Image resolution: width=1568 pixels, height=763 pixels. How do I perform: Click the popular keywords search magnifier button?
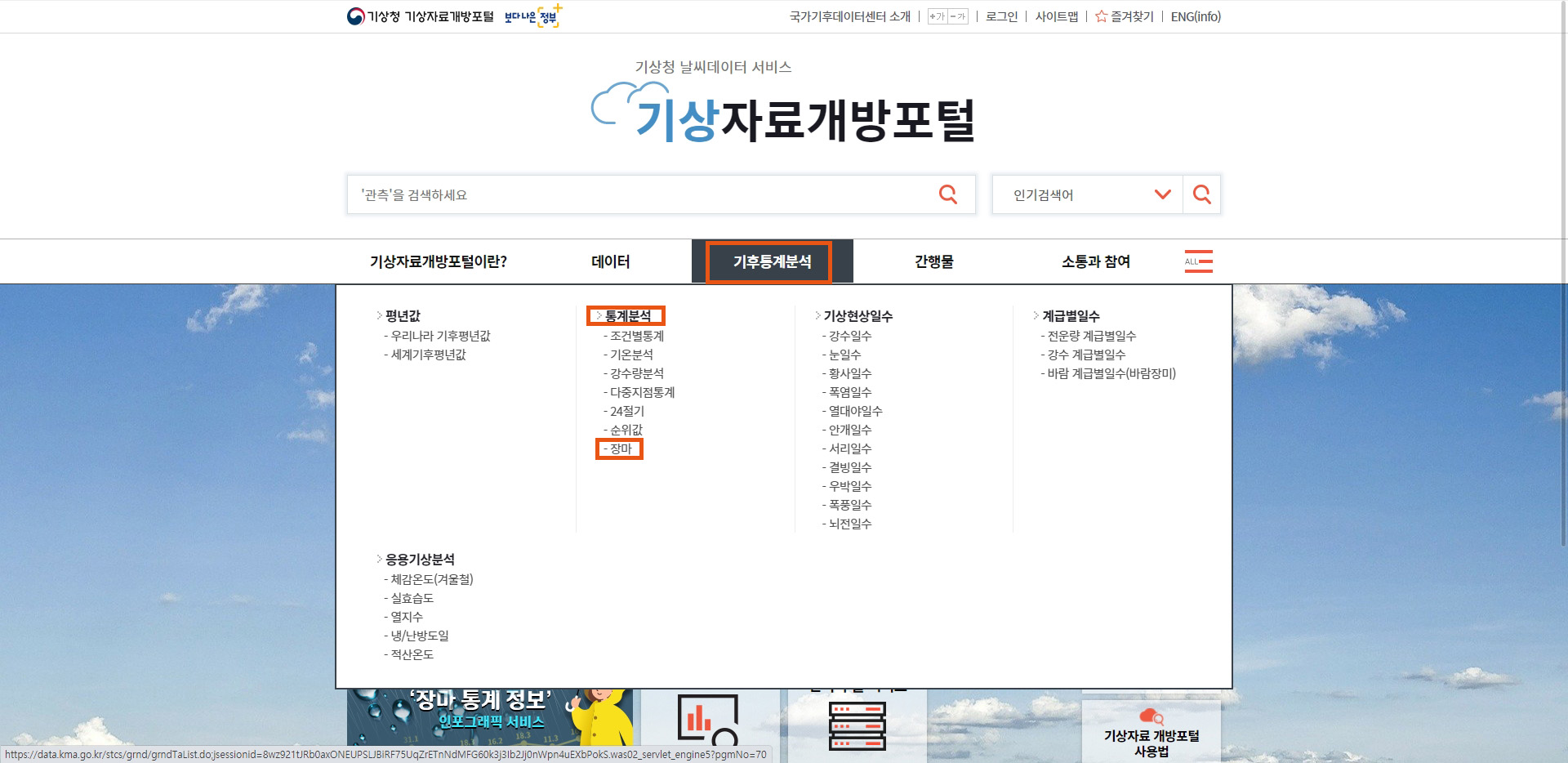click(1202, 194)
